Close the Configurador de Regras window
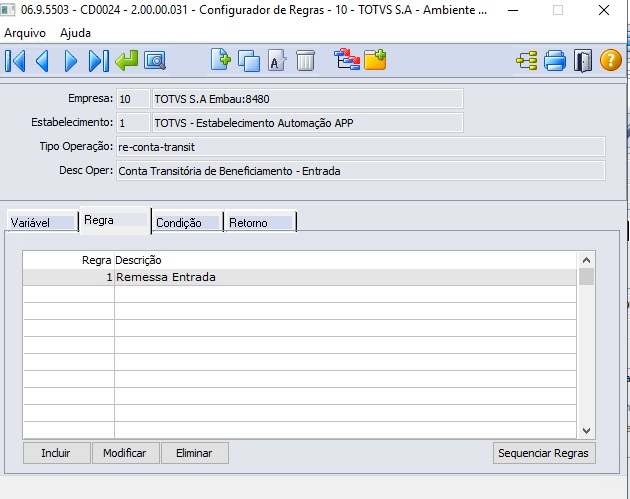This screenshot has width=630, height=499. pyautogui.click(x=604, y=10)
